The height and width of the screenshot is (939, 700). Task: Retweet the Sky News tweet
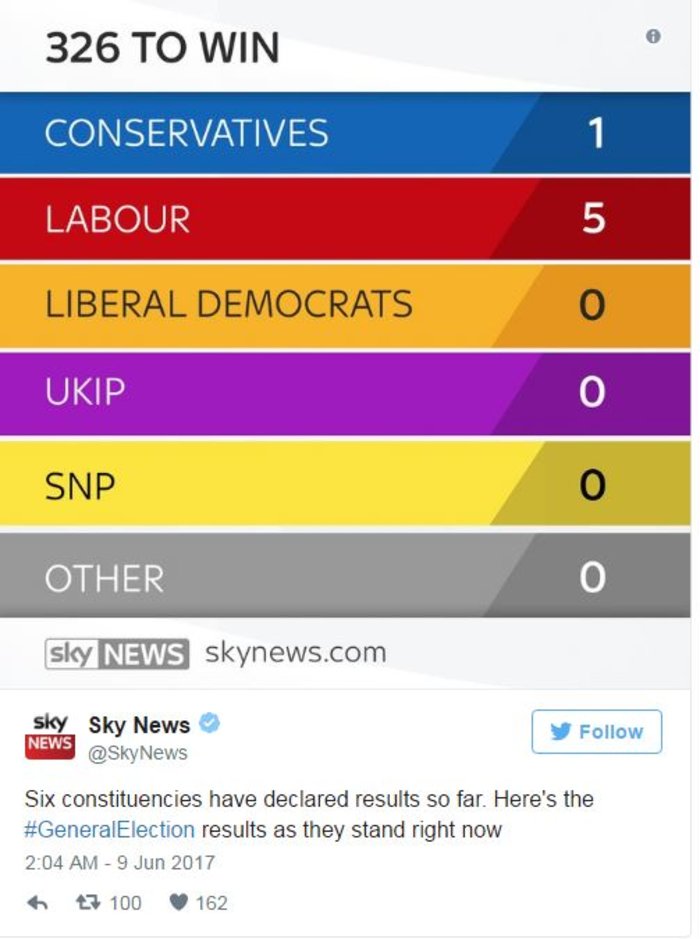88,903
